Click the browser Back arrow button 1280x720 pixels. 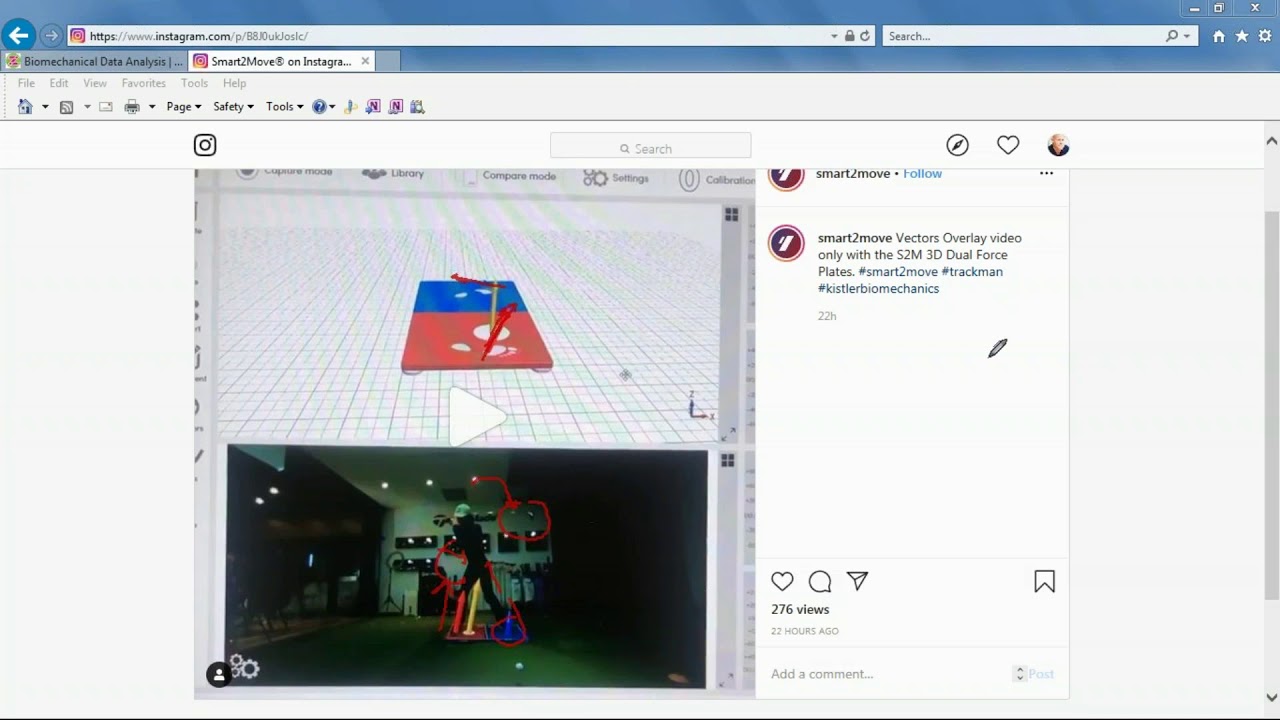[x=18, y=36]
